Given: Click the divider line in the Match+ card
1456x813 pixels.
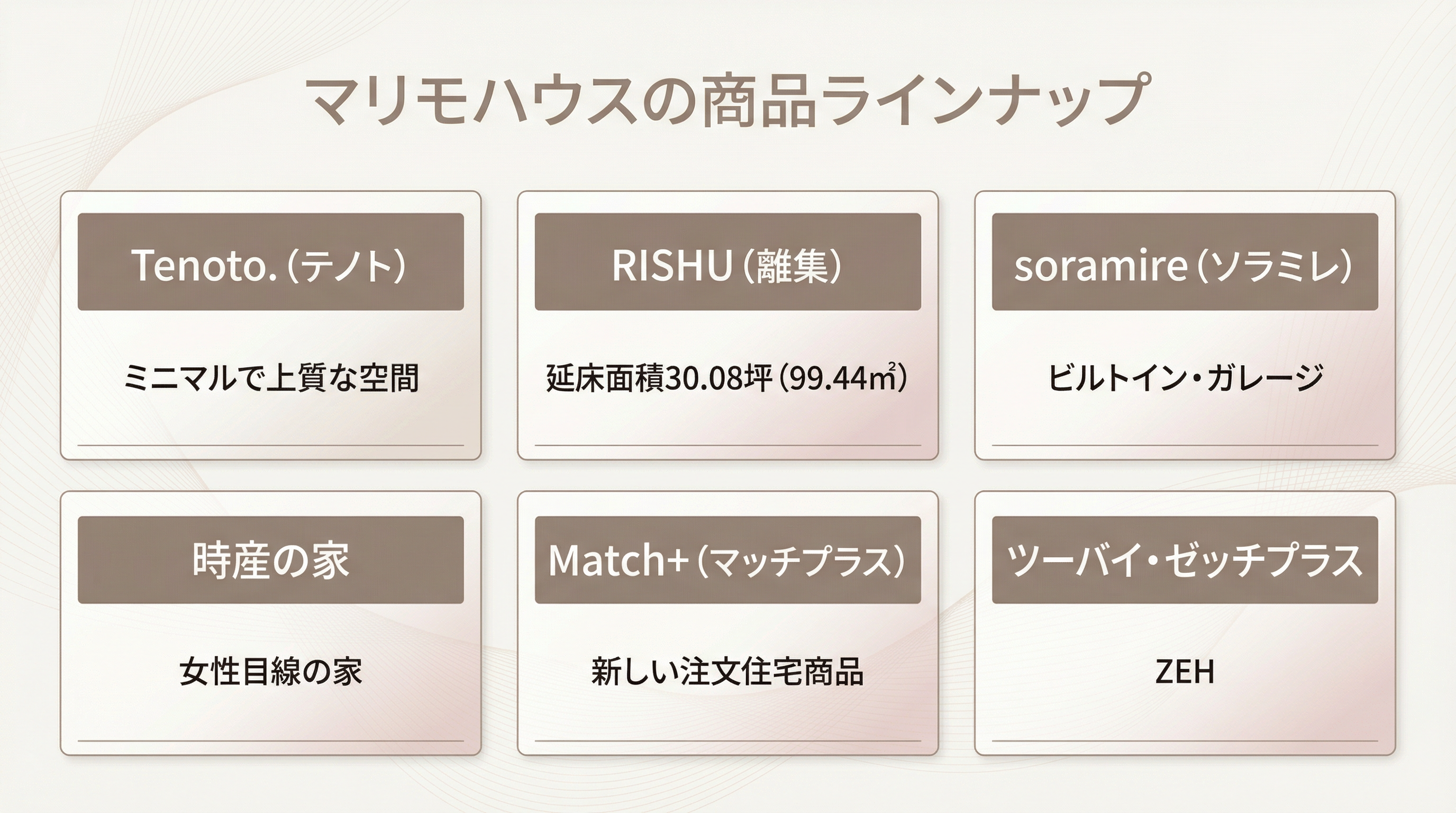Looking at the screenshot, I should tap(727, 740).
